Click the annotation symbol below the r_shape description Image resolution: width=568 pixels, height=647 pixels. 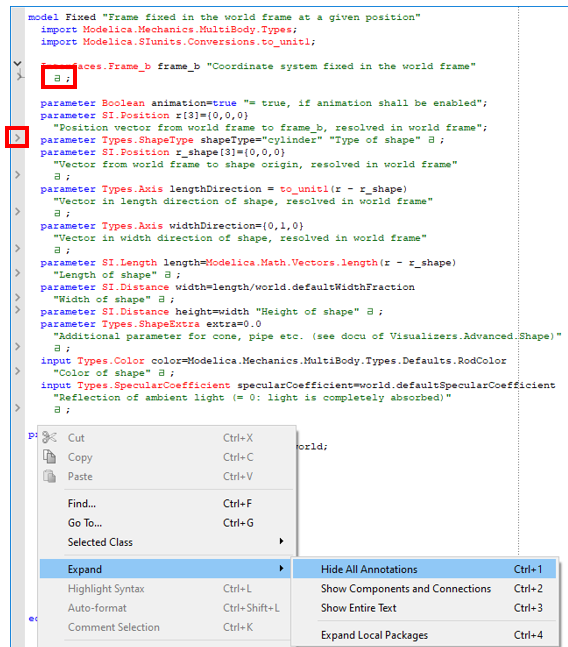click(x=57, y=176)
